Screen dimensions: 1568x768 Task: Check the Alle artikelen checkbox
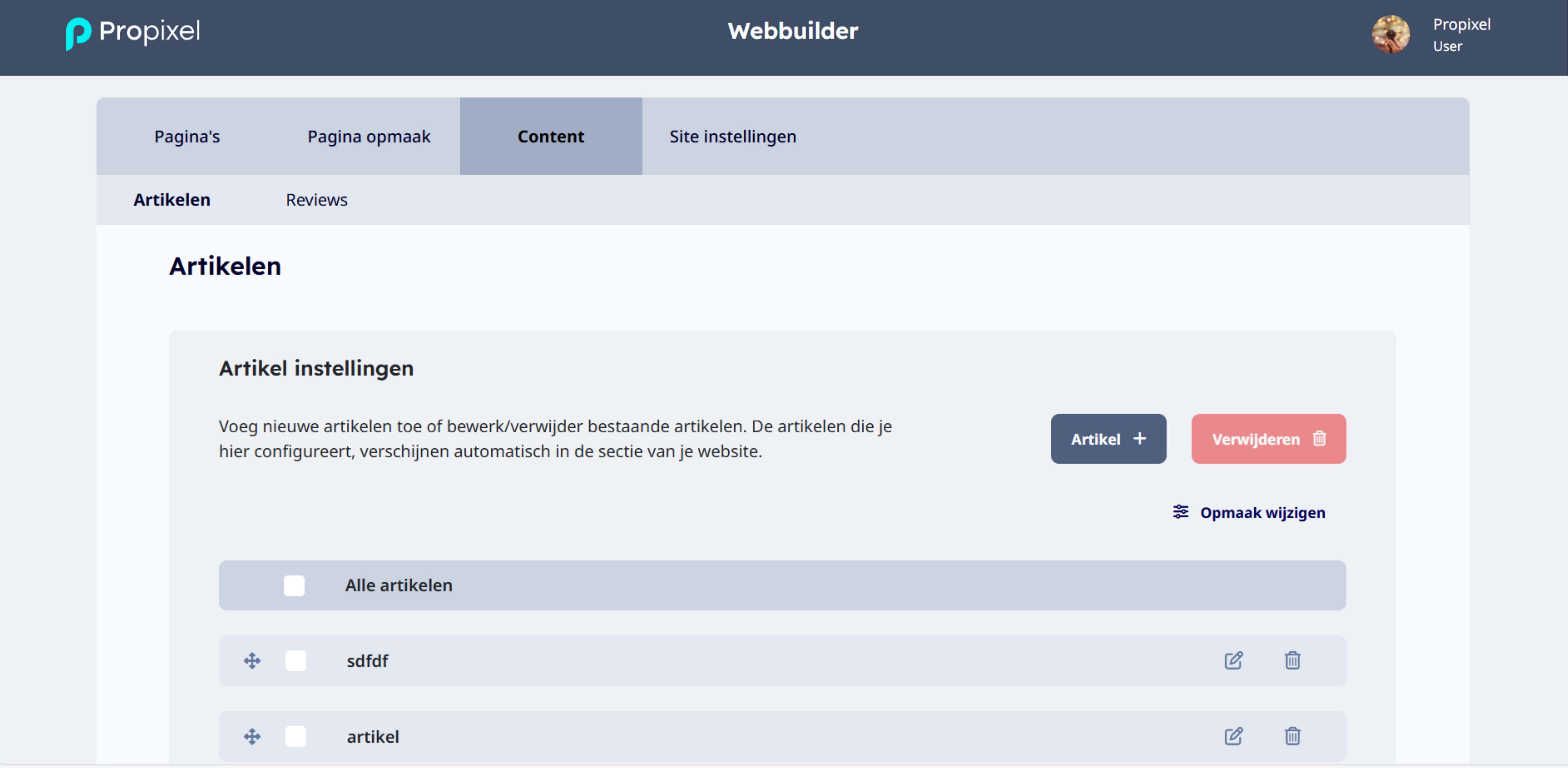tap(294, 585)
